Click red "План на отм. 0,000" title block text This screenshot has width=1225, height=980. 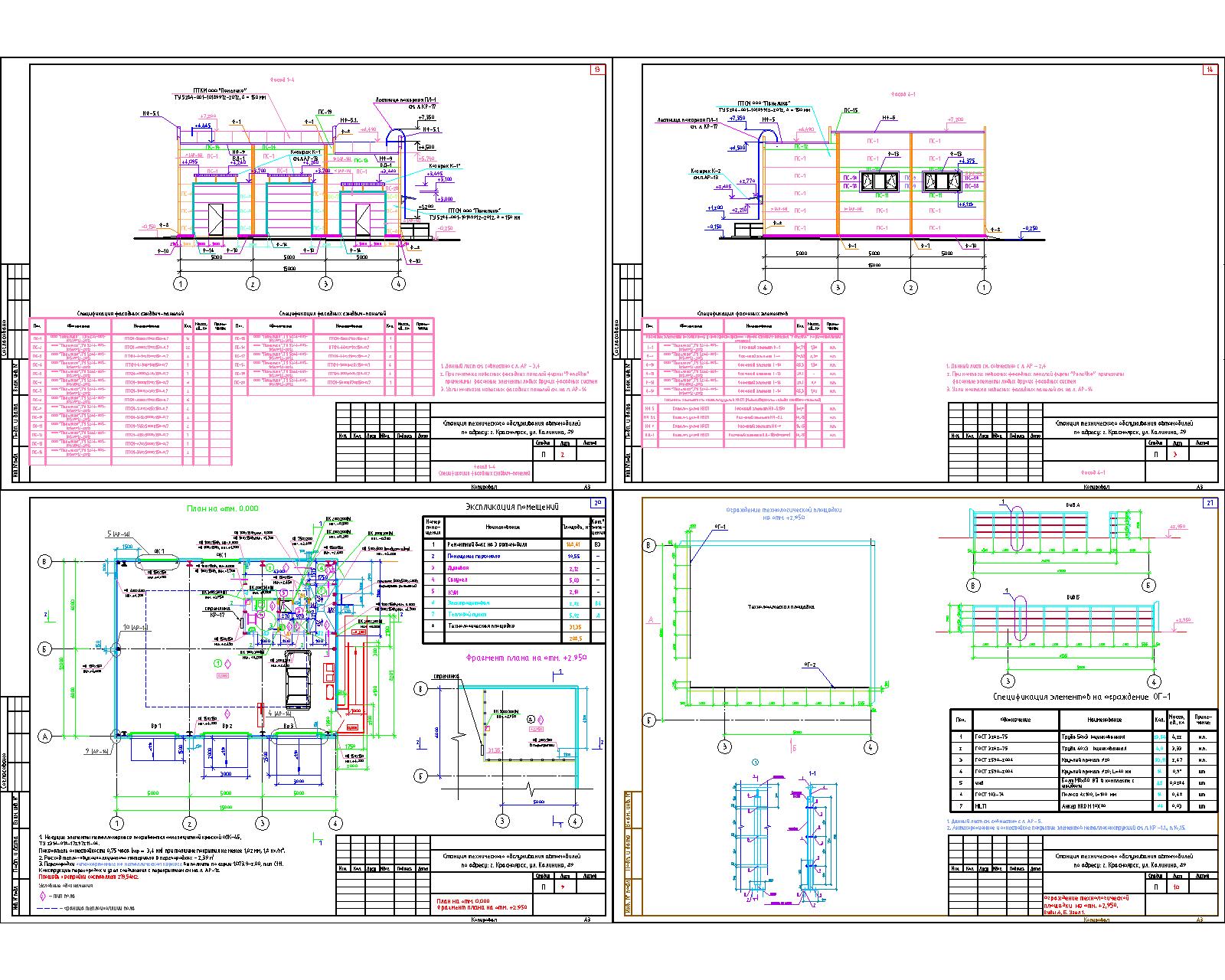pos(463,900)
